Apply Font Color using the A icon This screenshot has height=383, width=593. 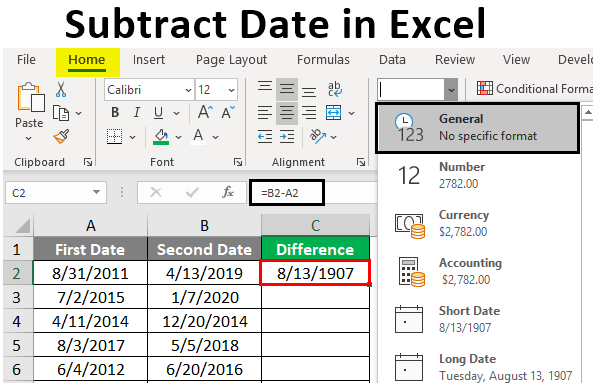pyautogui.click(x=198, y=136)
